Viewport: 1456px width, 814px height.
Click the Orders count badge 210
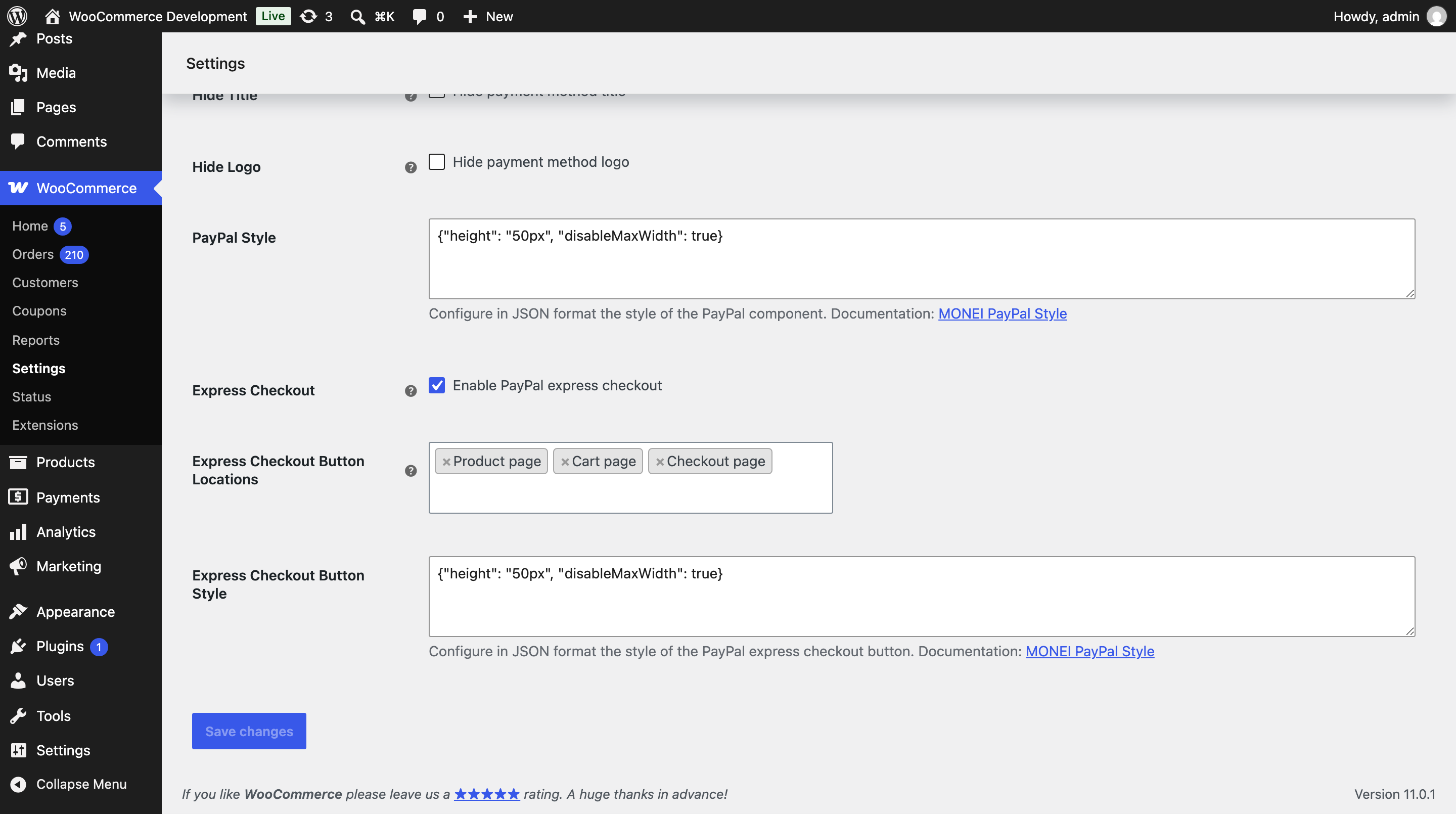click(74, 255)
